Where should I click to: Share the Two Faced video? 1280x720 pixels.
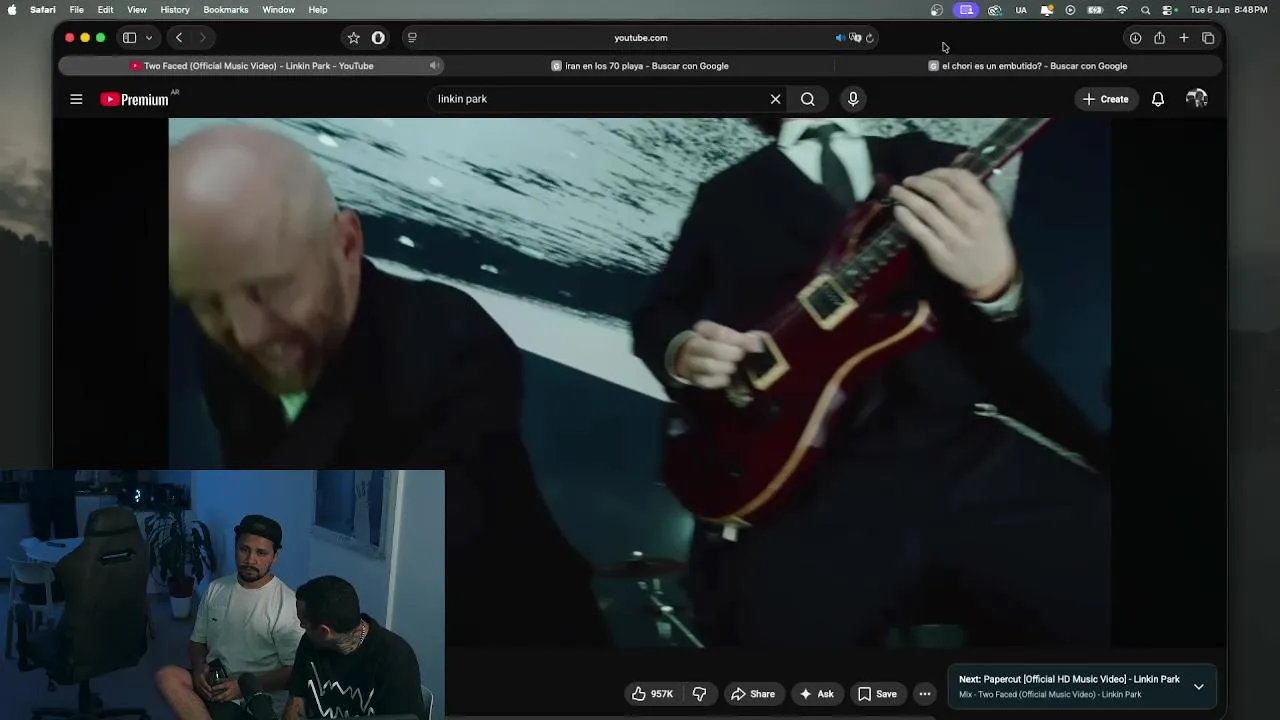(x=753, y=694)
